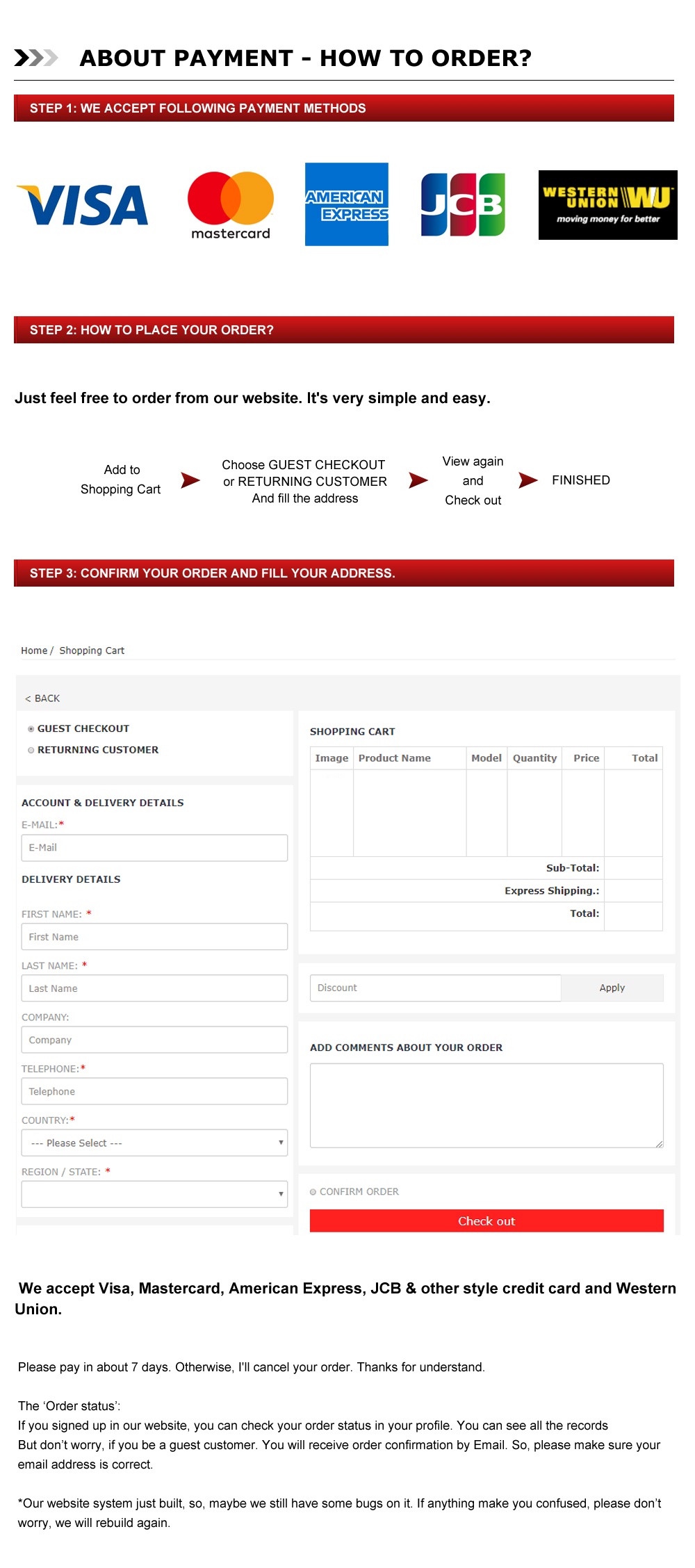Click the Model column header
The height and width of the screenshot is (1568, 695).
(x=486, y=758)
